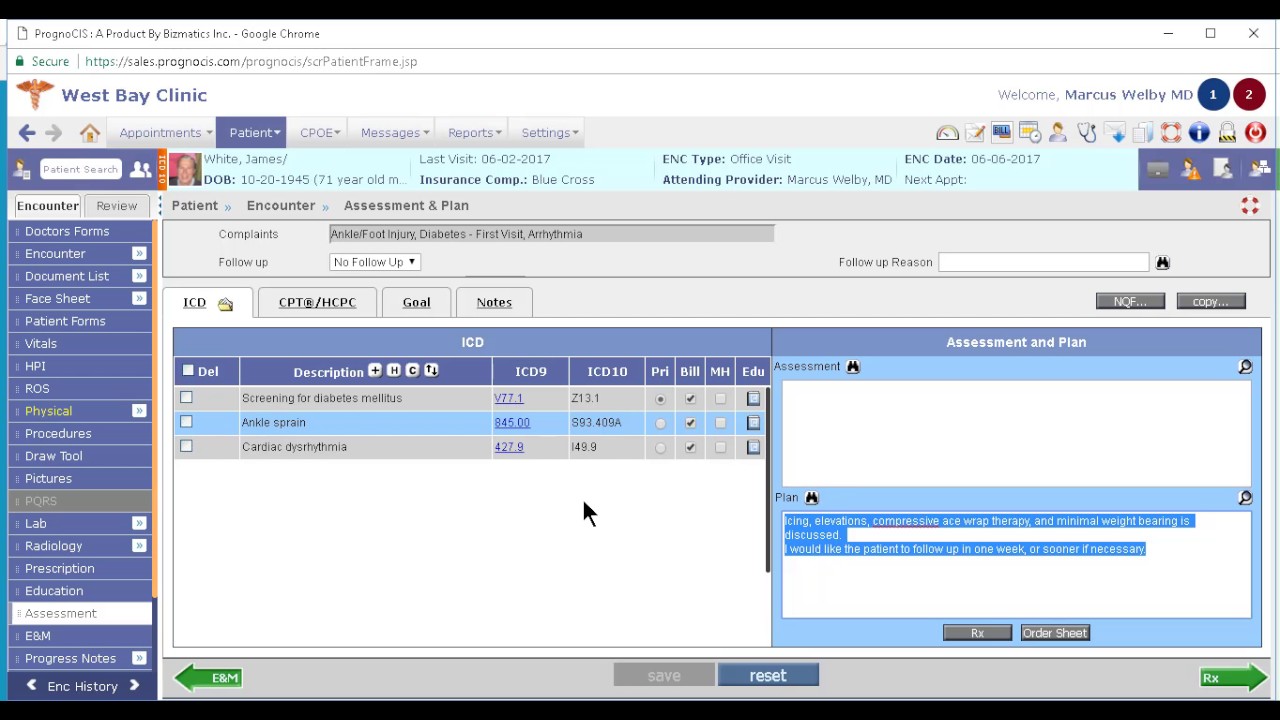This screenshot has width=1280, height=720.
Task: Click binoculars icon next to Plan
Action: pos(812,498)
